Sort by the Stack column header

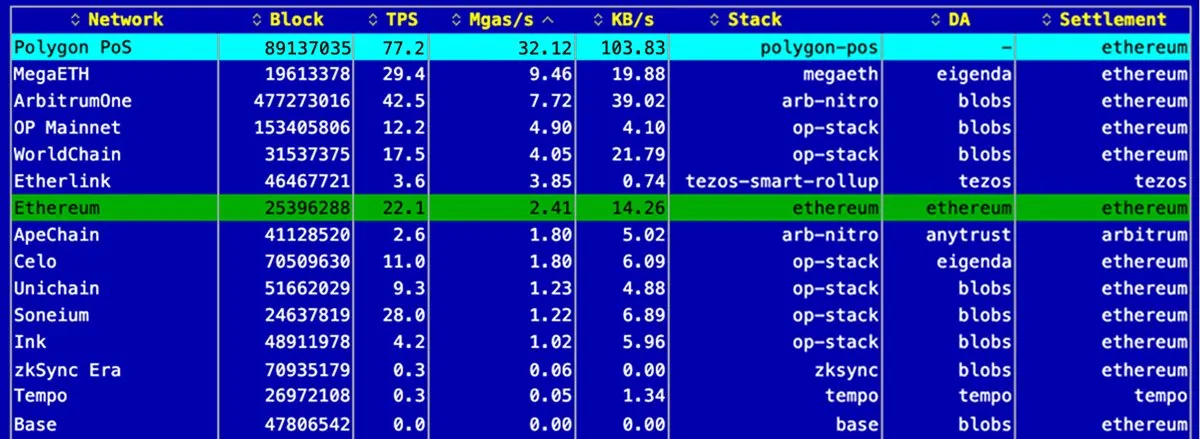pyautogui.click(x=746, y=20)
